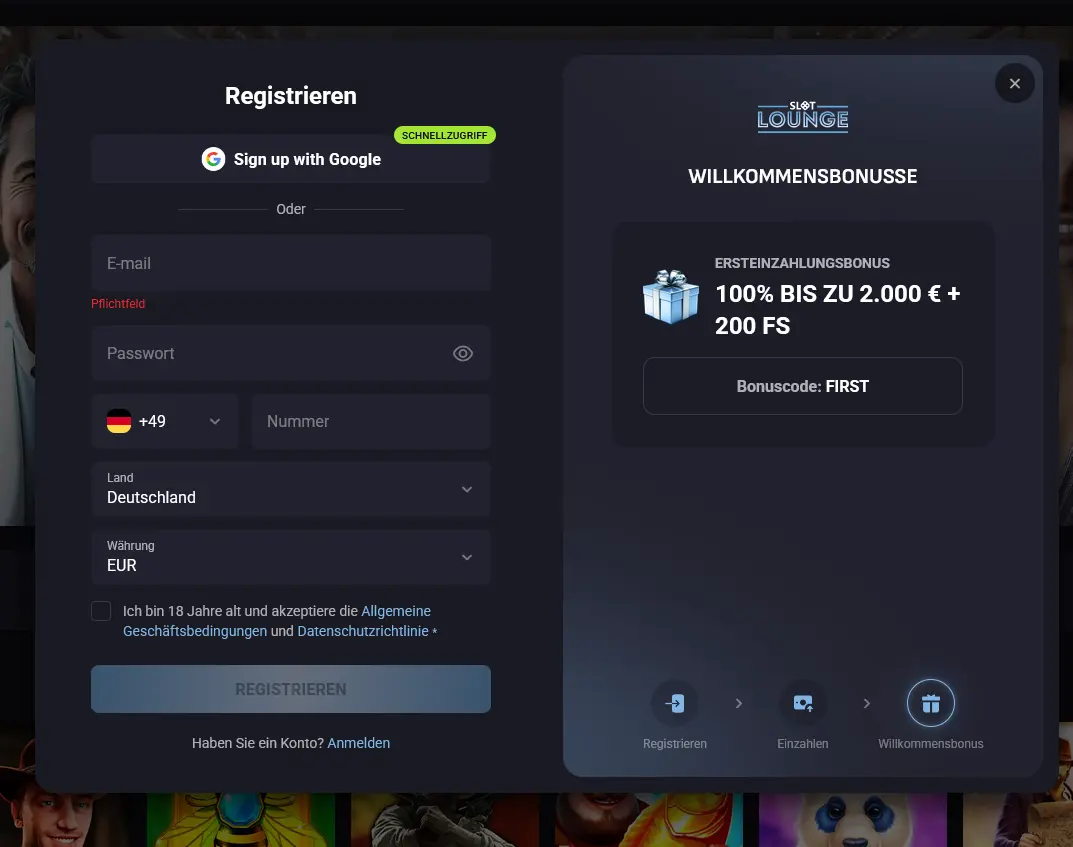Open the Währung EUR dropdown

291,557
